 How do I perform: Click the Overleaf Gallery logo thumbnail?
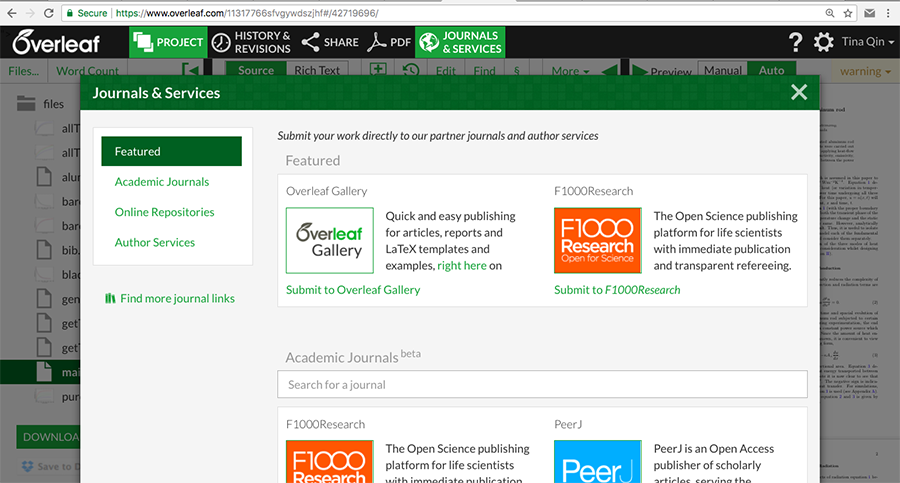click(x=329, y=240)
